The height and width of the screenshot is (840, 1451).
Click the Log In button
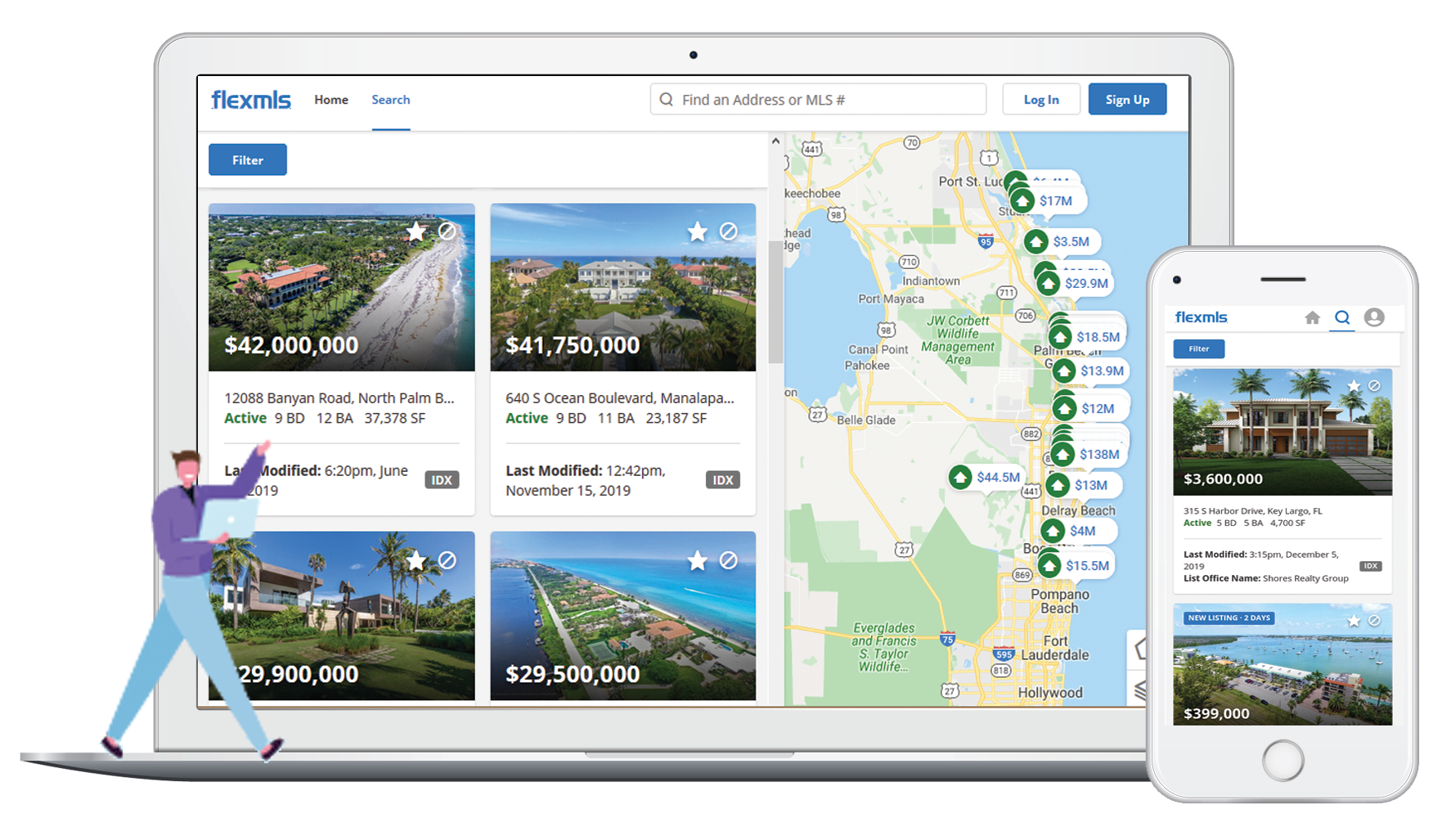1041,99
